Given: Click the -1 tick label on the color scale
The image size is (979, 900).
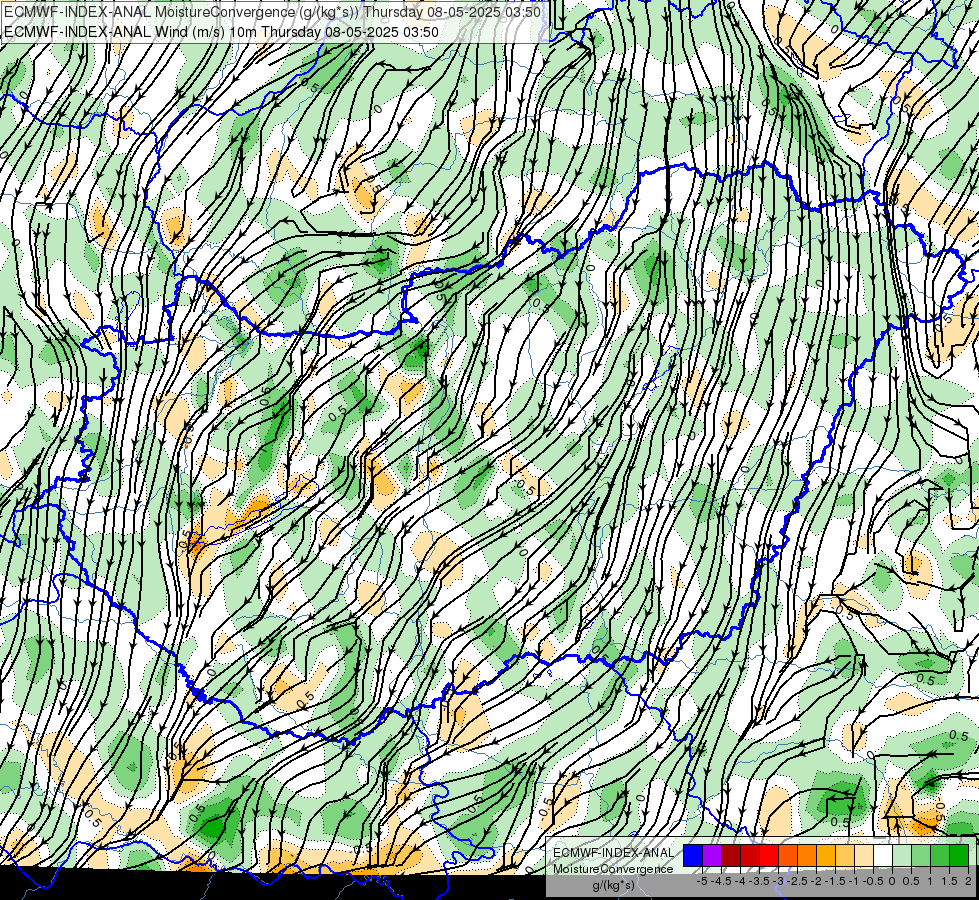Looking at the screenshot, I should pos(854,881).
